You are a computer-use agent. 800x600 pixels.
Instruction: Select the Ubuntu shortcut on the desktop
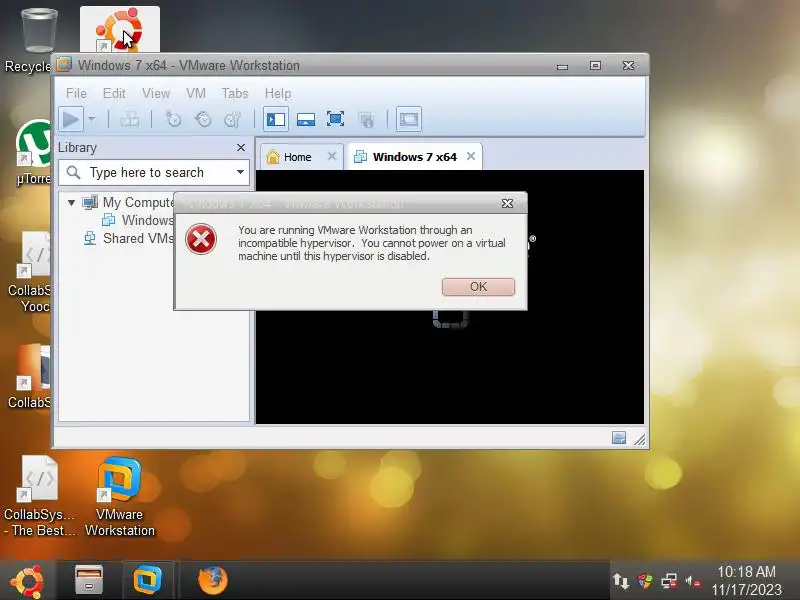coord(119,30)
